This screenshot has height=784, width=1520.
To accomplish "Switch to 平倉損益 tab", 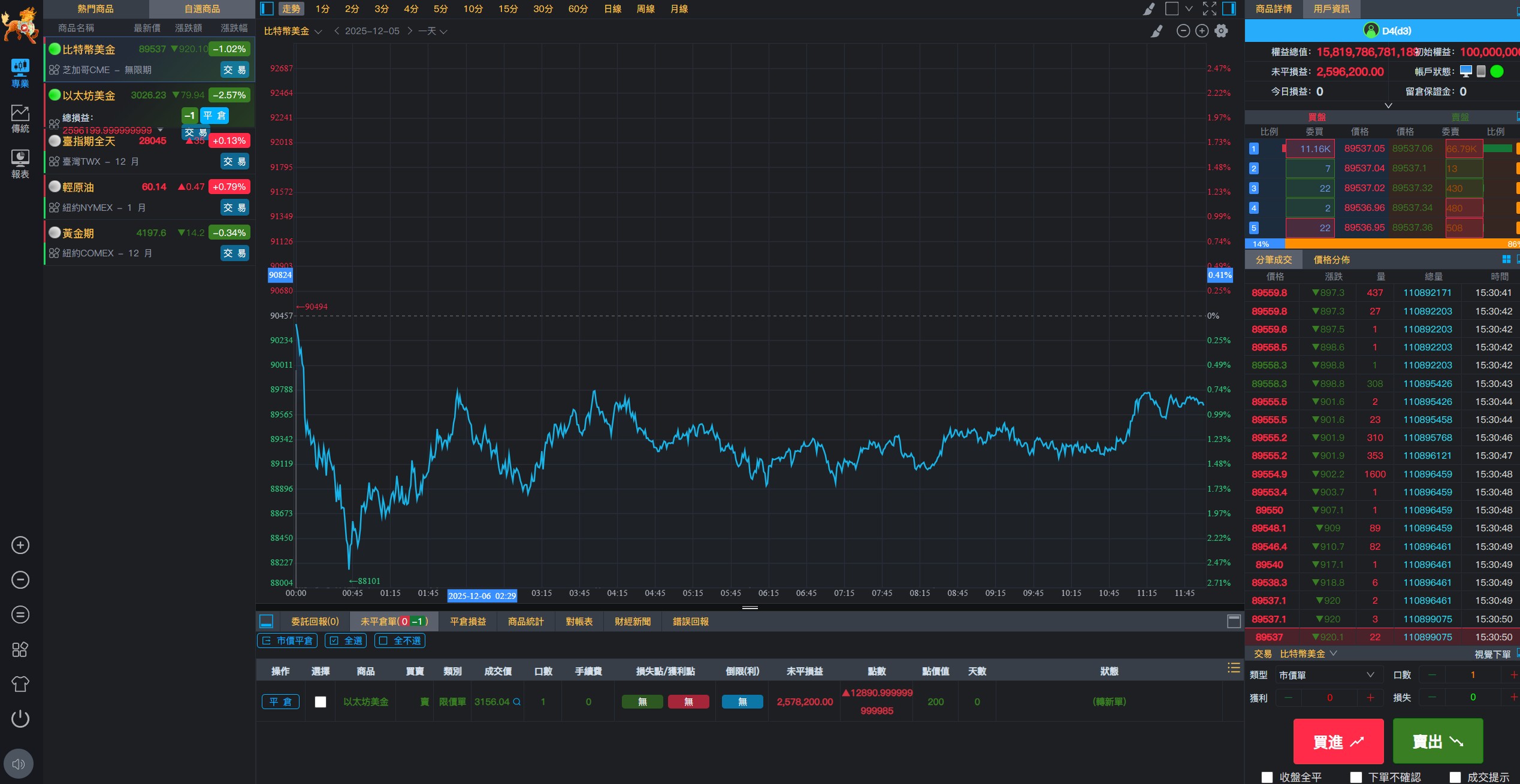I will [x=468, y=622].
